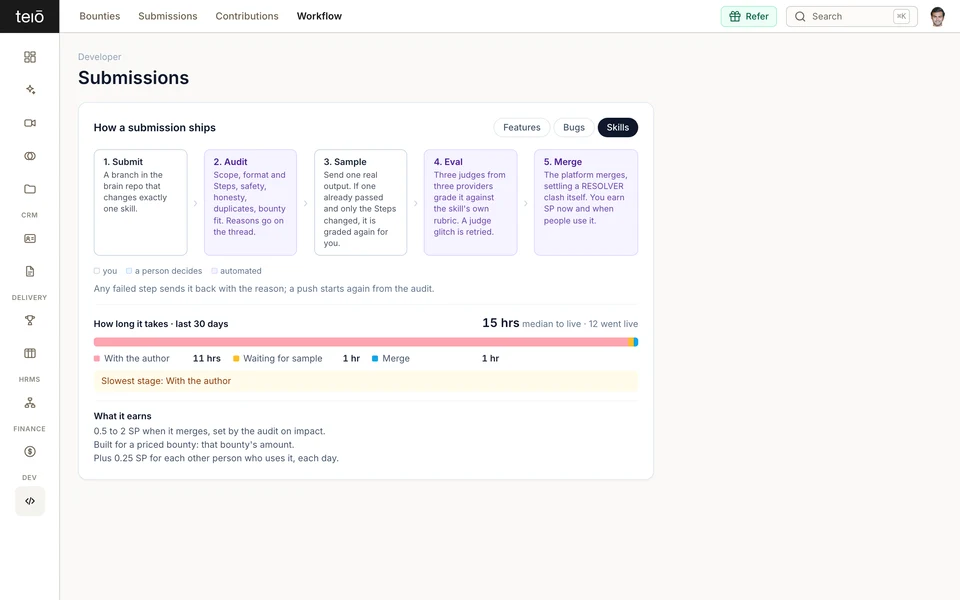Click the 5. Merge step card
The height and width of the screenshot is (600, 960).
pyautogui.click(x=586, y=203)
